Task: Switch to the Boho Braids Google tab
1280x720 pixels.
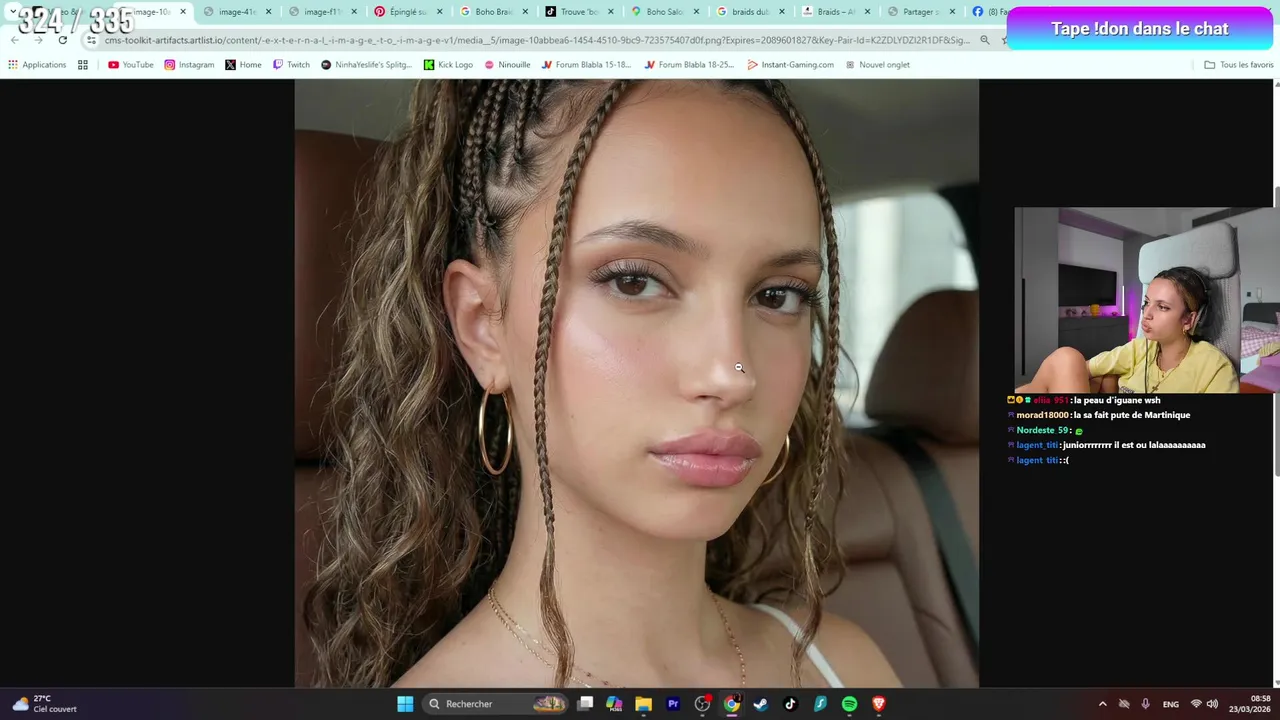Action: 493,12
